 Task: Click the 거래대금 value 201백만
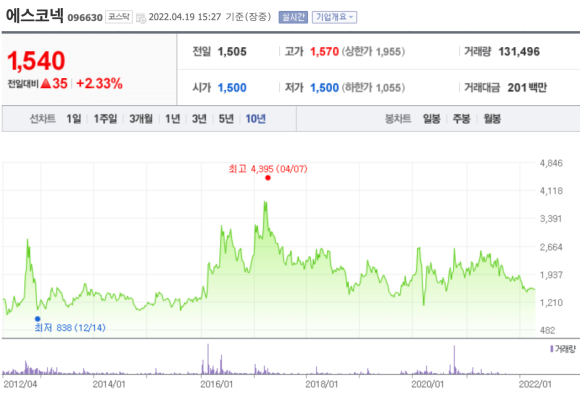click(x=527, y=88)
